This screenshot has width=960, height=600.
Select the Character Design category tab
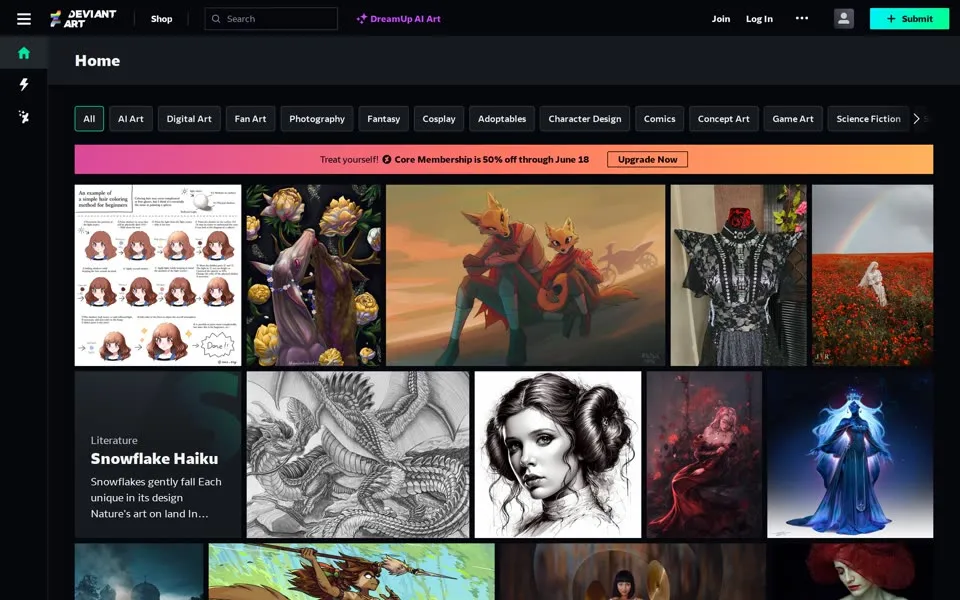tap(585, 119)
